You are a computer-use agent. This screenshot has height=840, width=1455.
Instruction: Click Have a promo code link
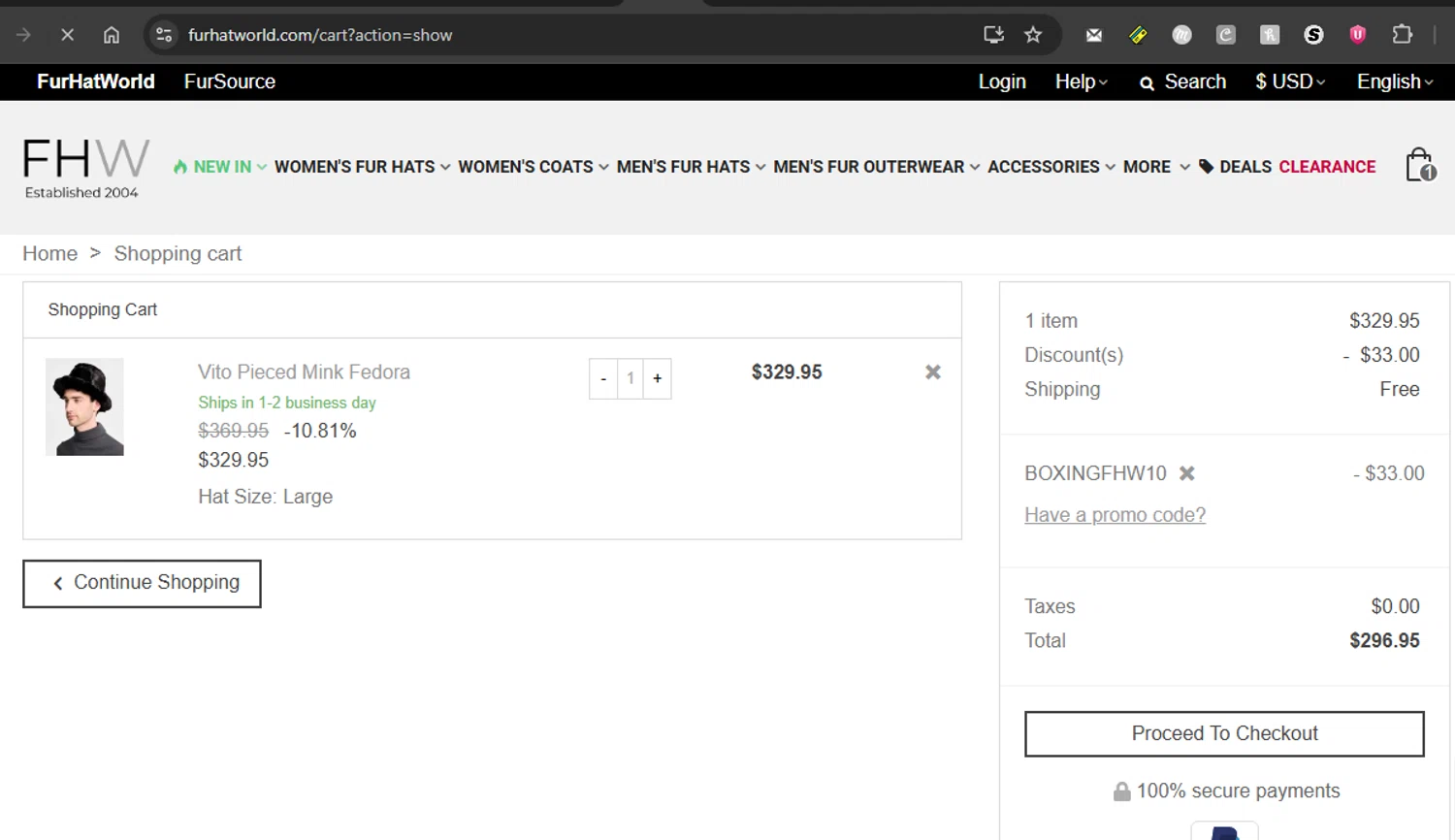[x=1115, y=515]
